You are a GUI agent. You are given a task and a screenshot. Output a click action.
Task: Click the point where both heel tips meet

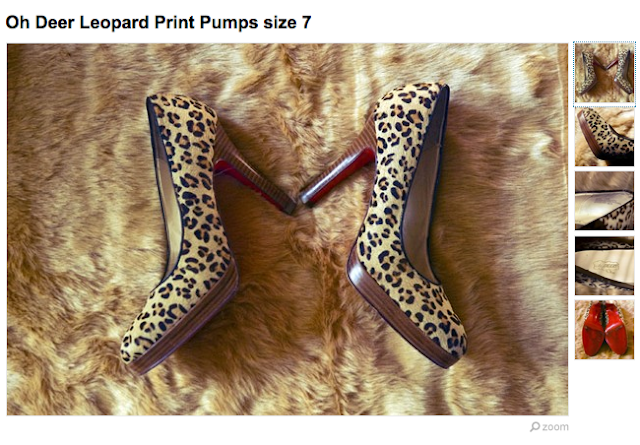(298, 205)
